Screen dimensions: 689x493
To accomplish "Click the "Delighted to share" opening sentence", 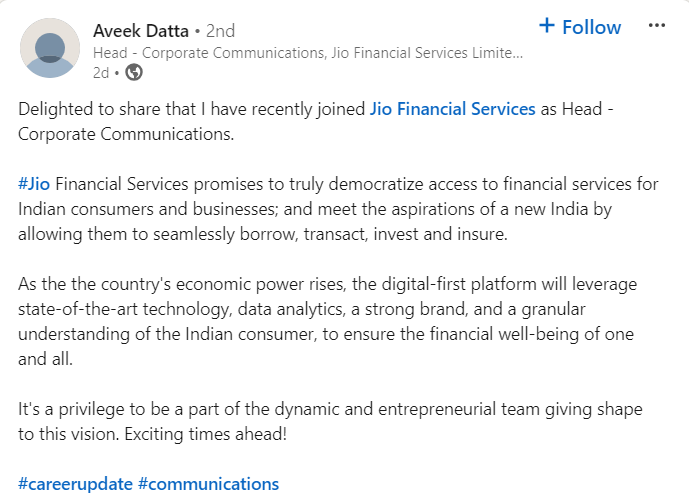I will pyautogui.click(x=190, y=109).
